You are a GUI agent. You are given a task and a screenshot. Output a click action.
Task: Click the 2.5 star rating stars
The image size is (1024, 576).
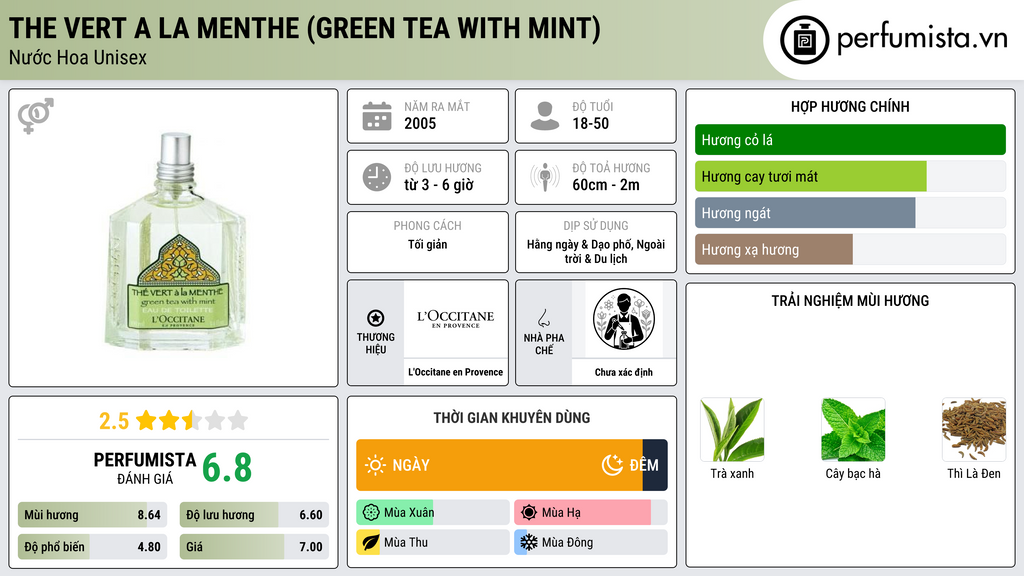tap(192, 420)
